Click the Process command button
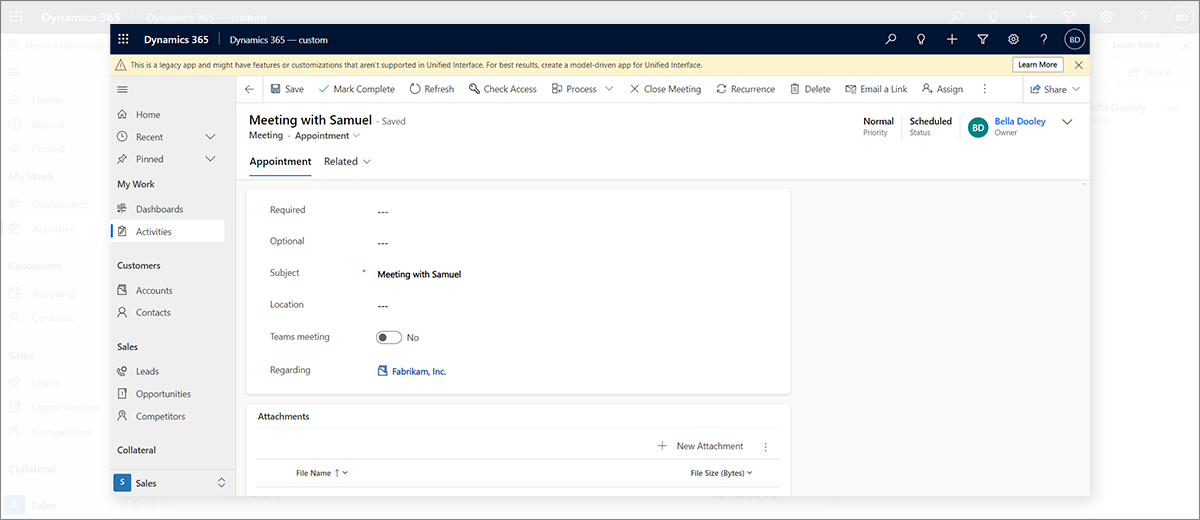The height and width of the screenshot is (520, 1200). (574, 89)
